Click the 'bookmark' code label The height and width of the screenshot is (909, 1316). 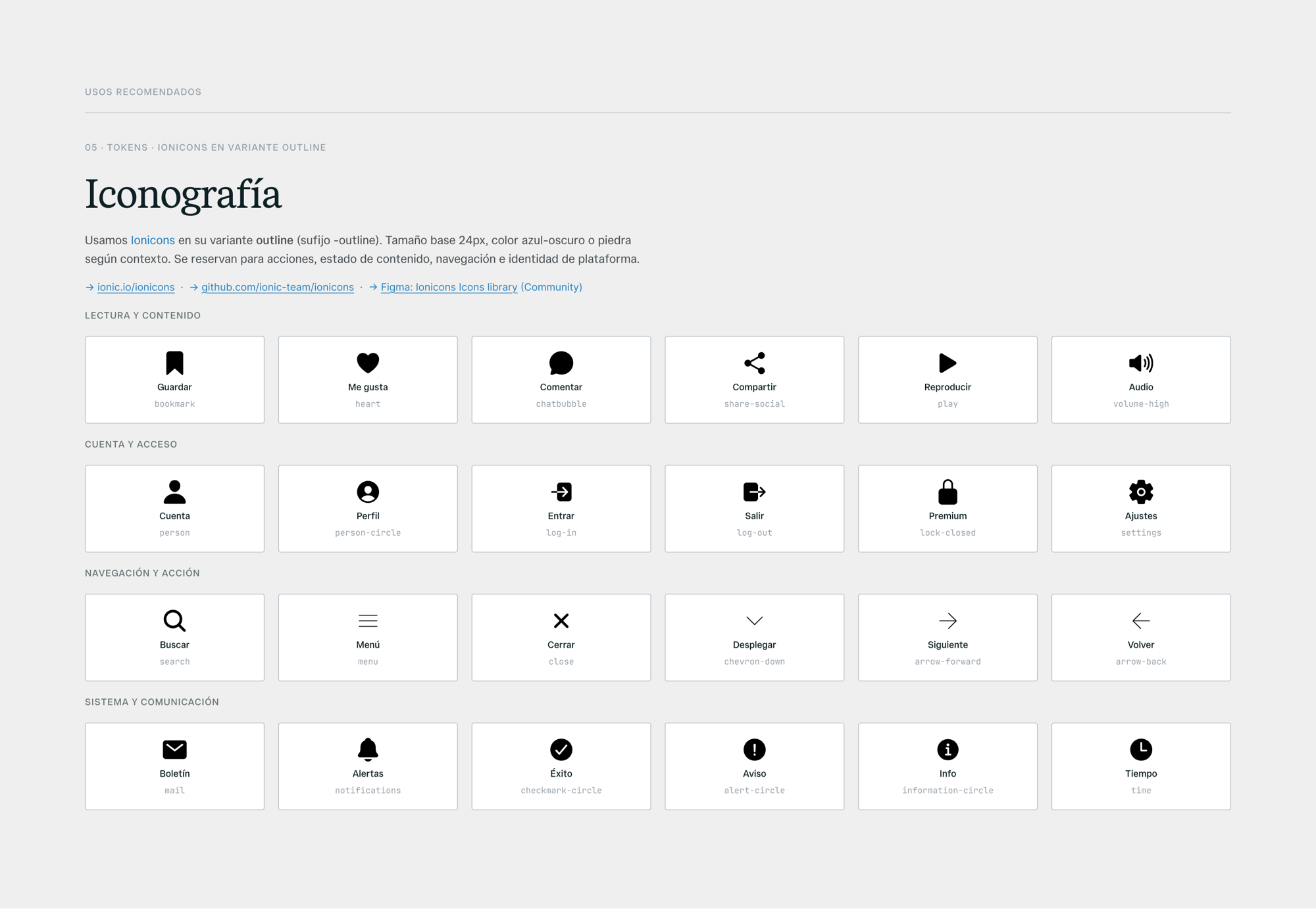pos(174,404)
